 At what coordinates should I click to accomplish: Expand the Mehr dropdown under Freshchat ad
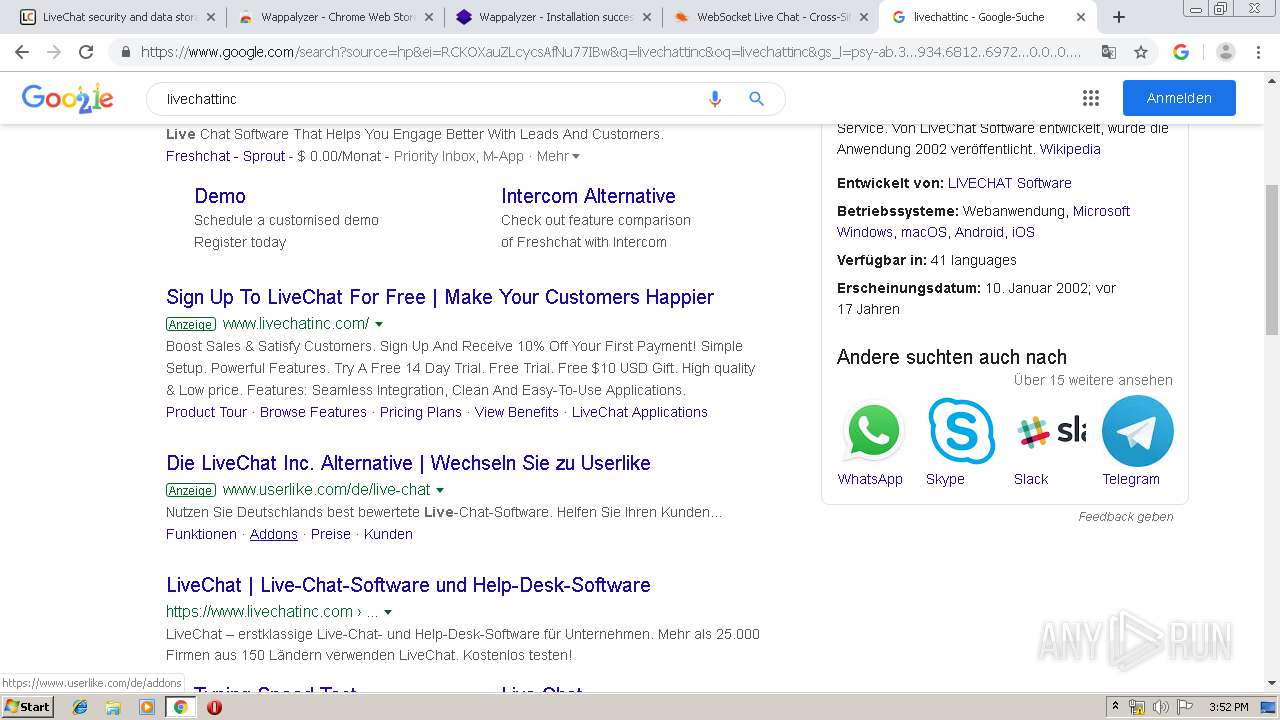[558, 156]
